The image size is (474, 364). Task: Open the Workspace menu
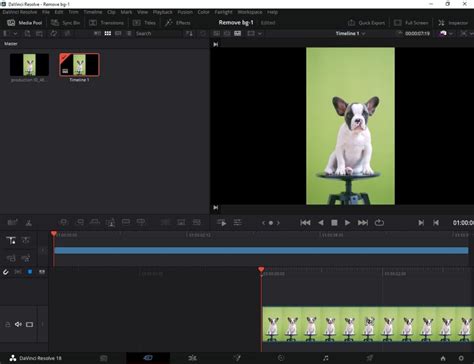pyautogui.click(x=250, y=12)
